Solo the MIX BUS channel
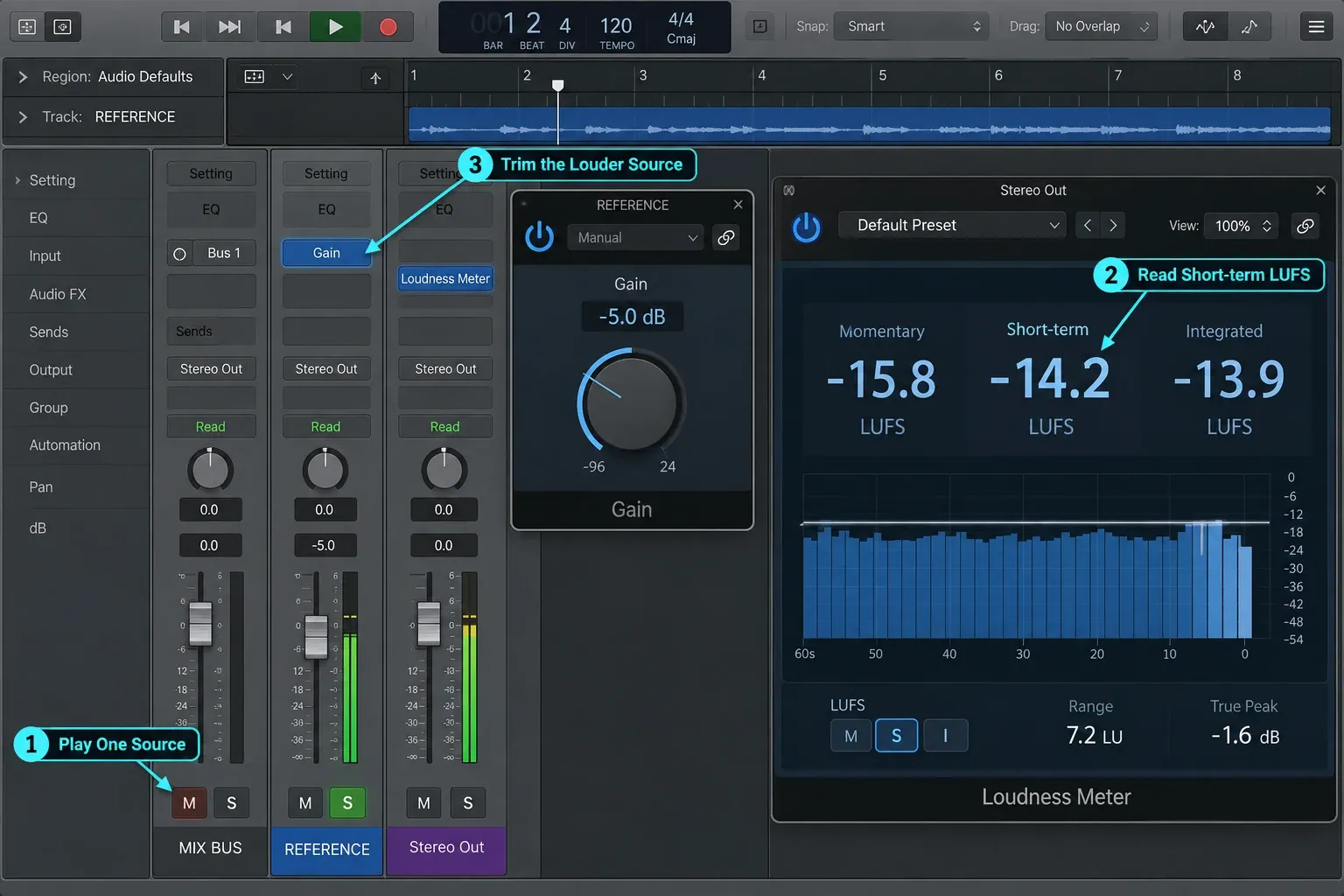1344x896 pixels. pos(232,803)
